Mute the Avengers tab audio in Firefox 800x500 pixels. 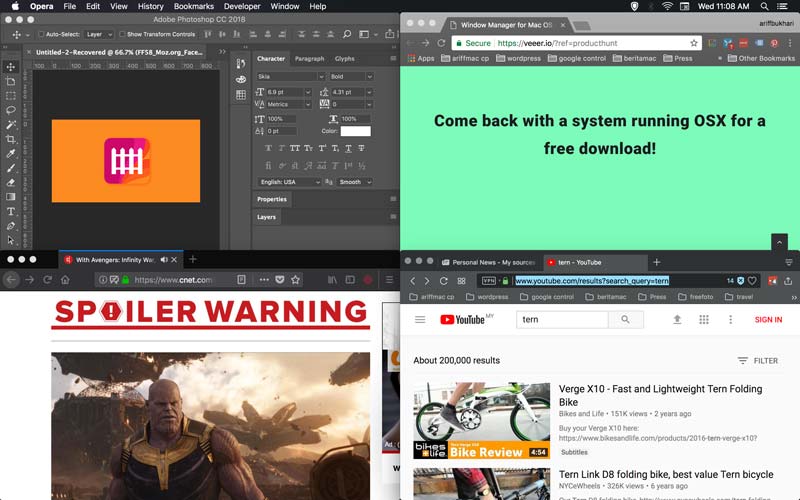pos(164,260)
